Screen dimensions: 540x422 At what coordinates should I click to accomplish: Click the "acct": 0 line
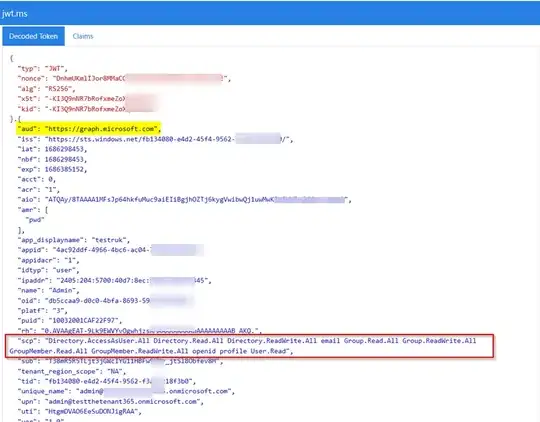37,179
